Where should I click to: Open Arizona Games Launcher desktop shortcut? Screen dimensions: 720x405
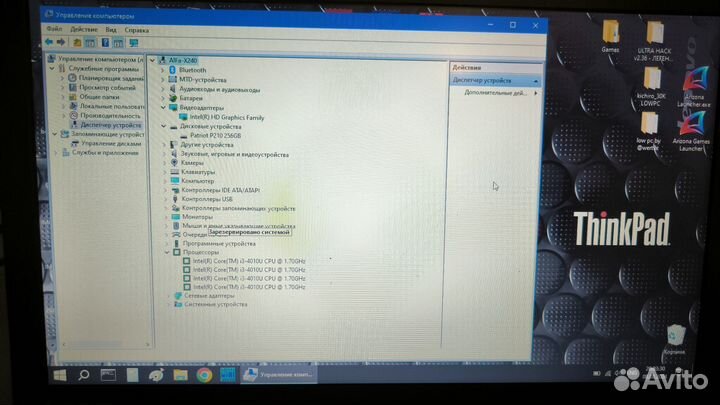click(x=691, y=132)
